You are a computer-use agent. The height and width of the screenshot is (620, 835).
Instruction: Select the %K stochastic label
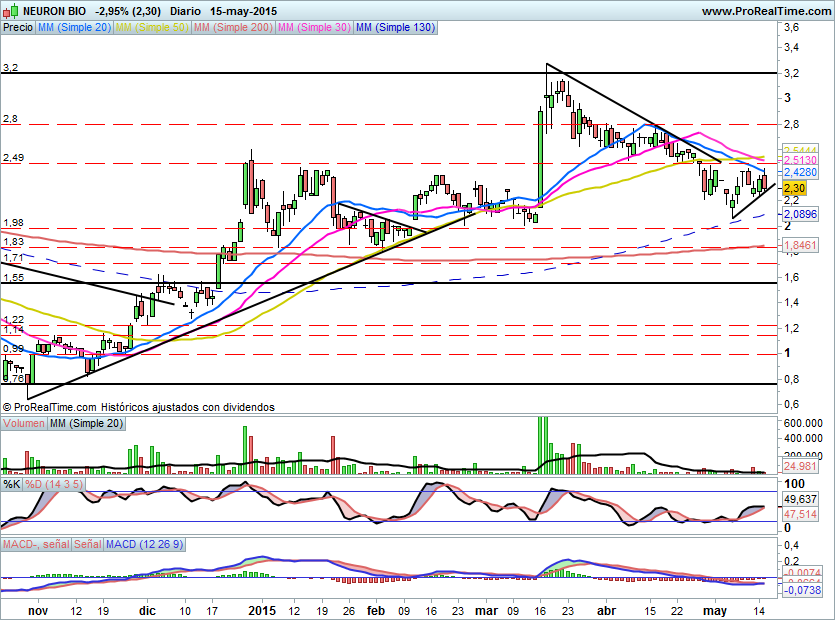pyautogui.click(x=12, y=484)
